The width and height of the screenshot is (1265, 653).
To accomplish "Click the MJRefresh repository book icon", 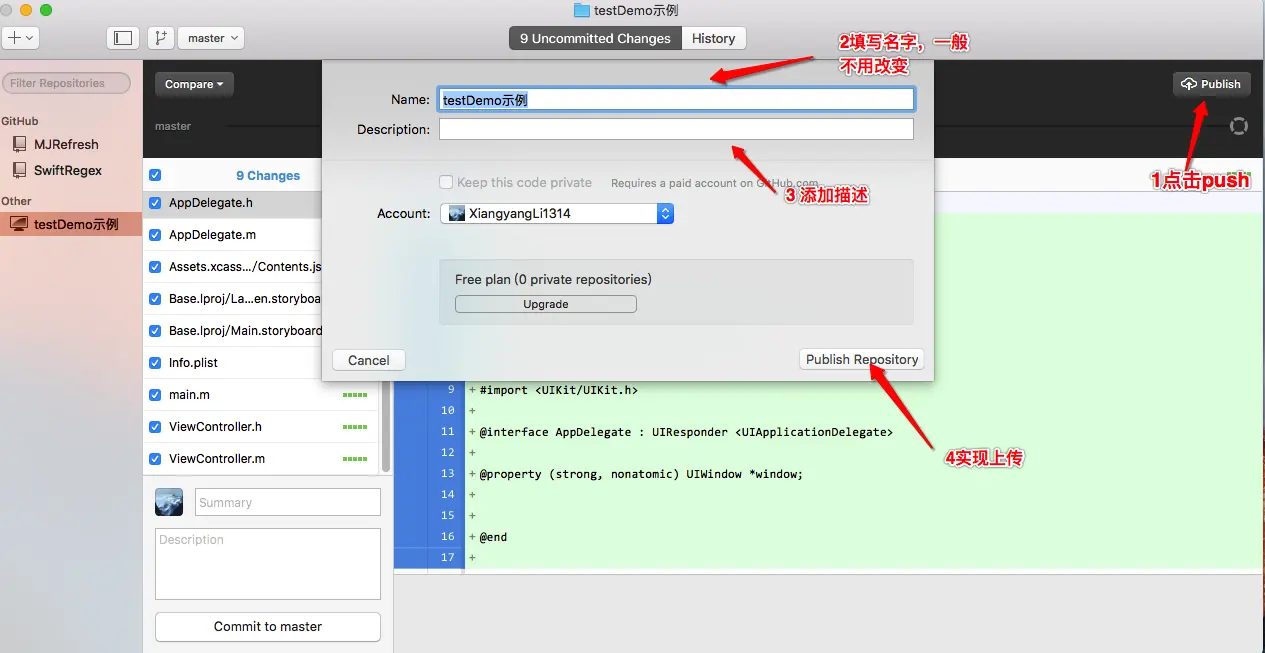I will [19, 144].
